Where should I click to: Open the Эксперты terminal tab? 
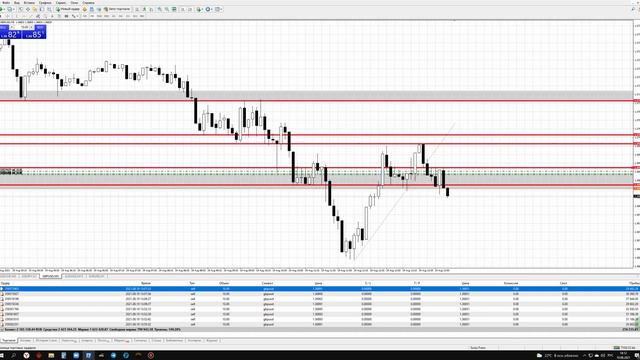coord(194,340)
